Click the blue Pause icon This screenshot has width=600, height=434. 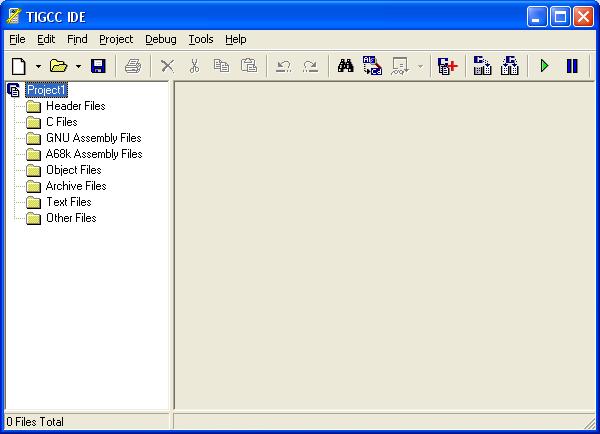[572, 66]
